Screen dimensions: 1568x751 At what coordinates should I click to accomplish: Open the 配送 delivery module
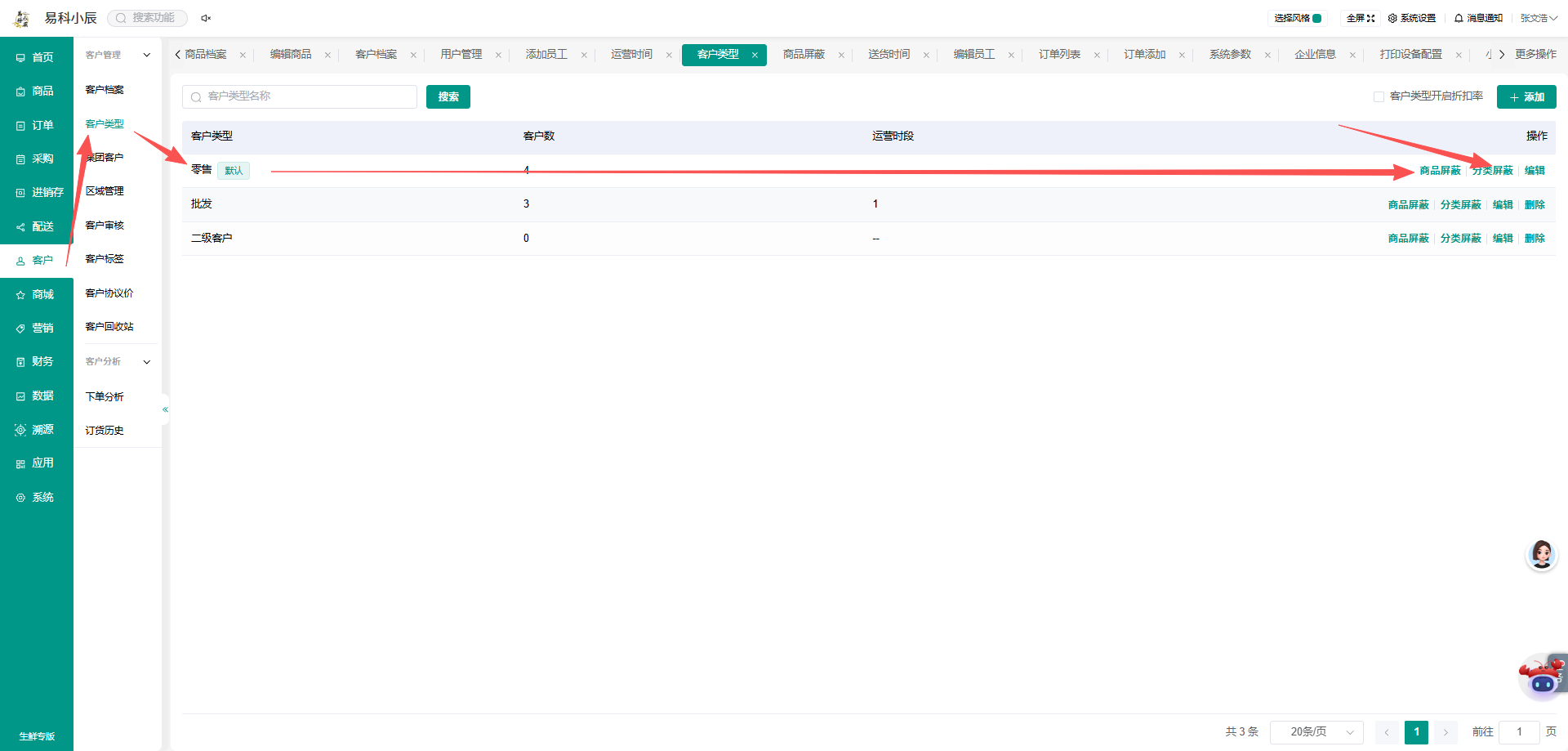click(36, 226)
